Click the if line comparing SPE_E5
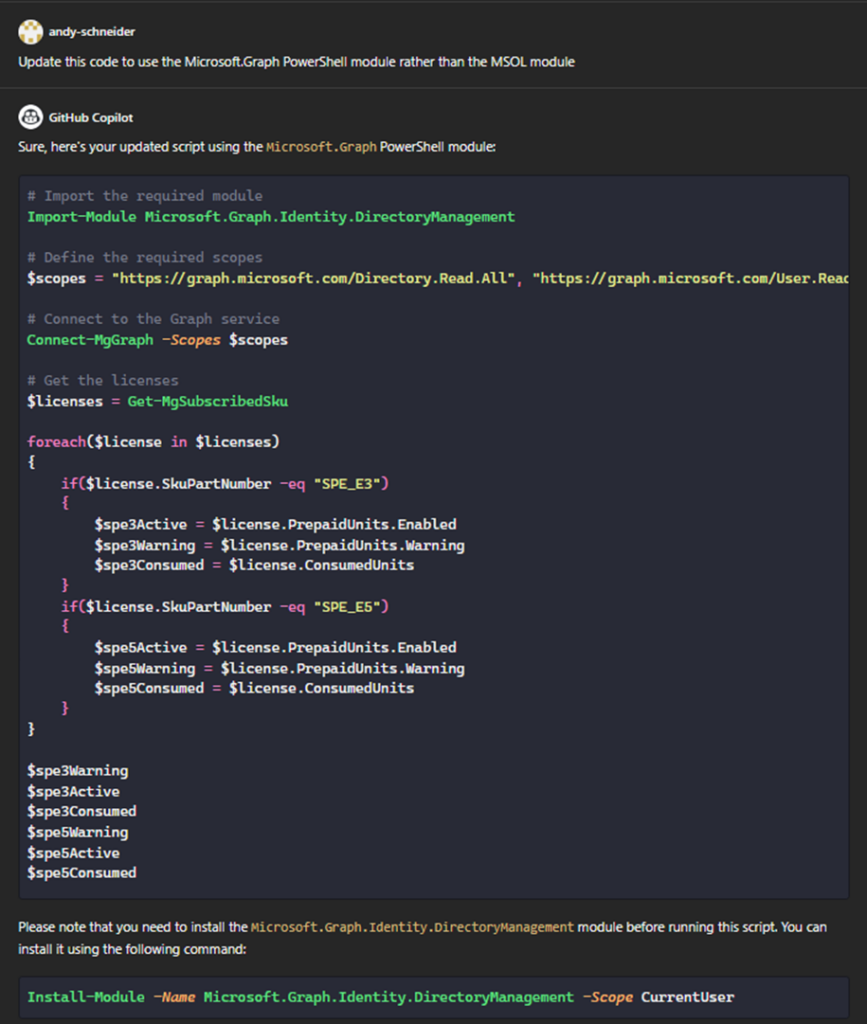This screenshot has width=867, height=1024. (x=225, y=607)
